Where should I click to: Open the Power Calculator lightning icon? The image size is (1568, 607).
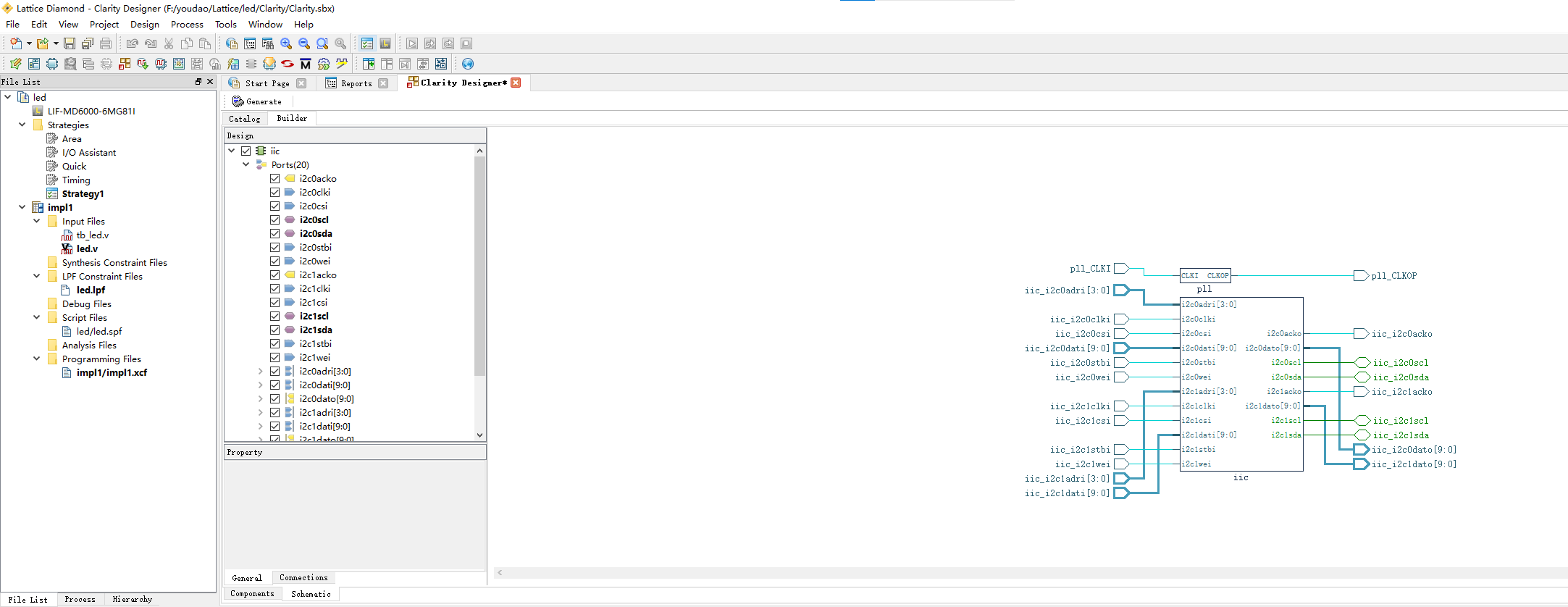233,64
